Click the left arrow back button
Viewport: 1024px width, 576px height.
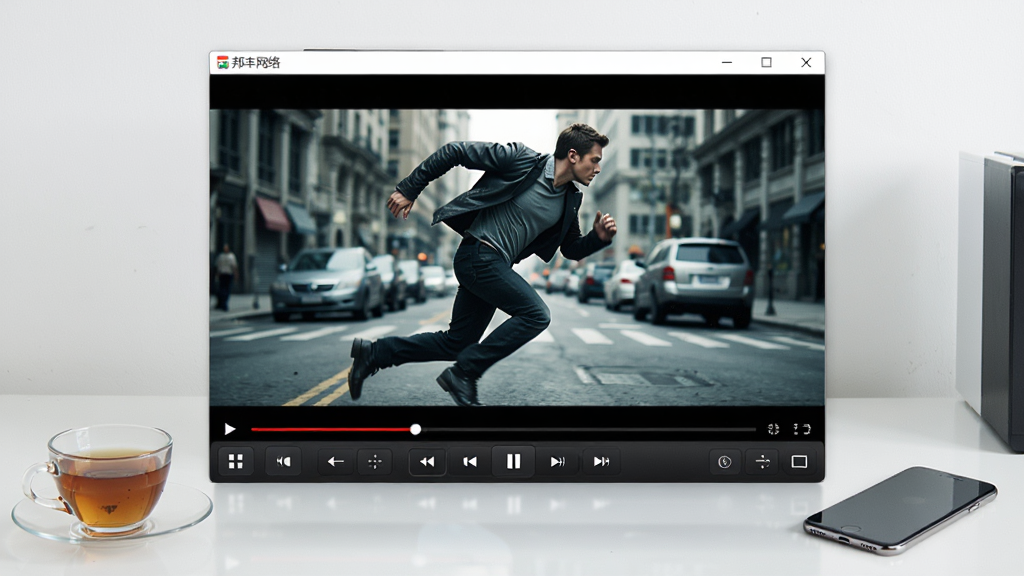click(336, 462)
